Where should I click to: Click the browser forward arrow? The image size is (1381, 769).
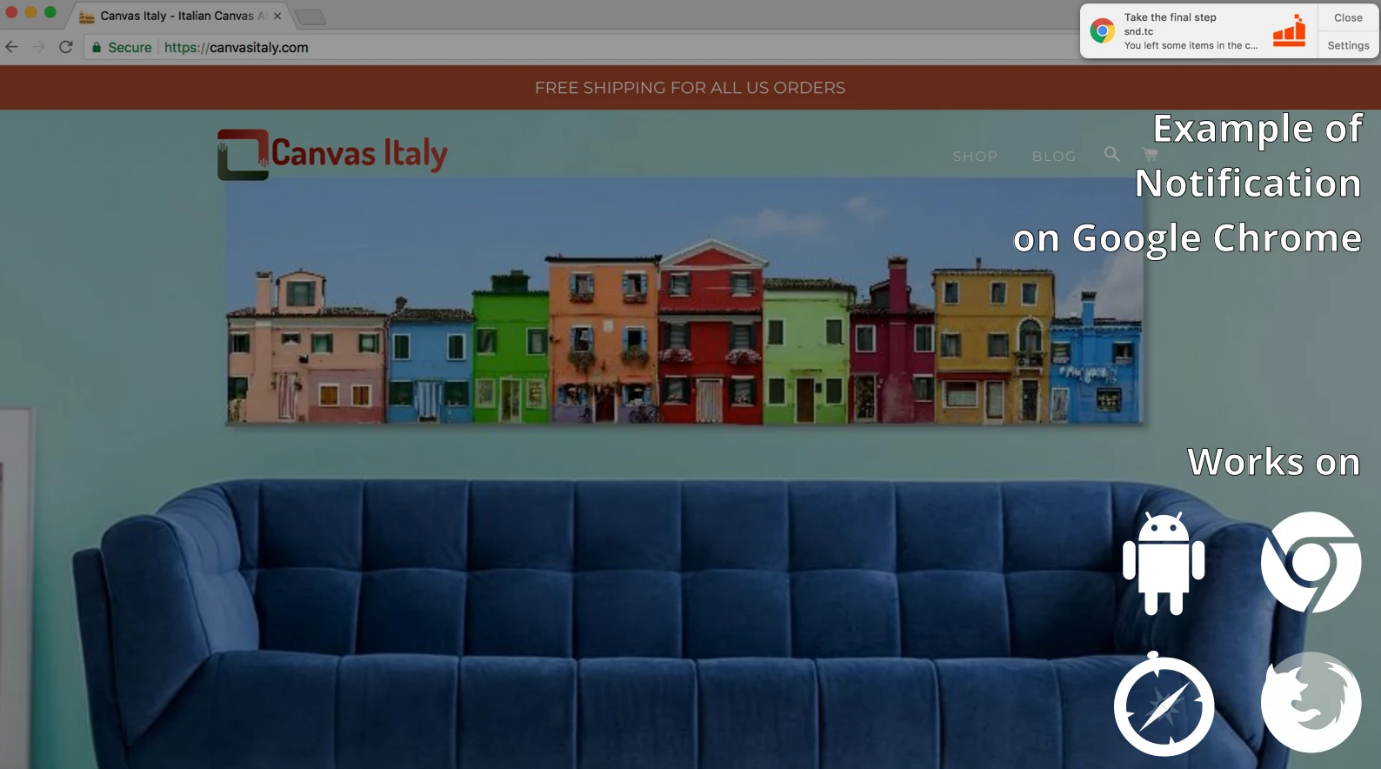pos(38,47)
